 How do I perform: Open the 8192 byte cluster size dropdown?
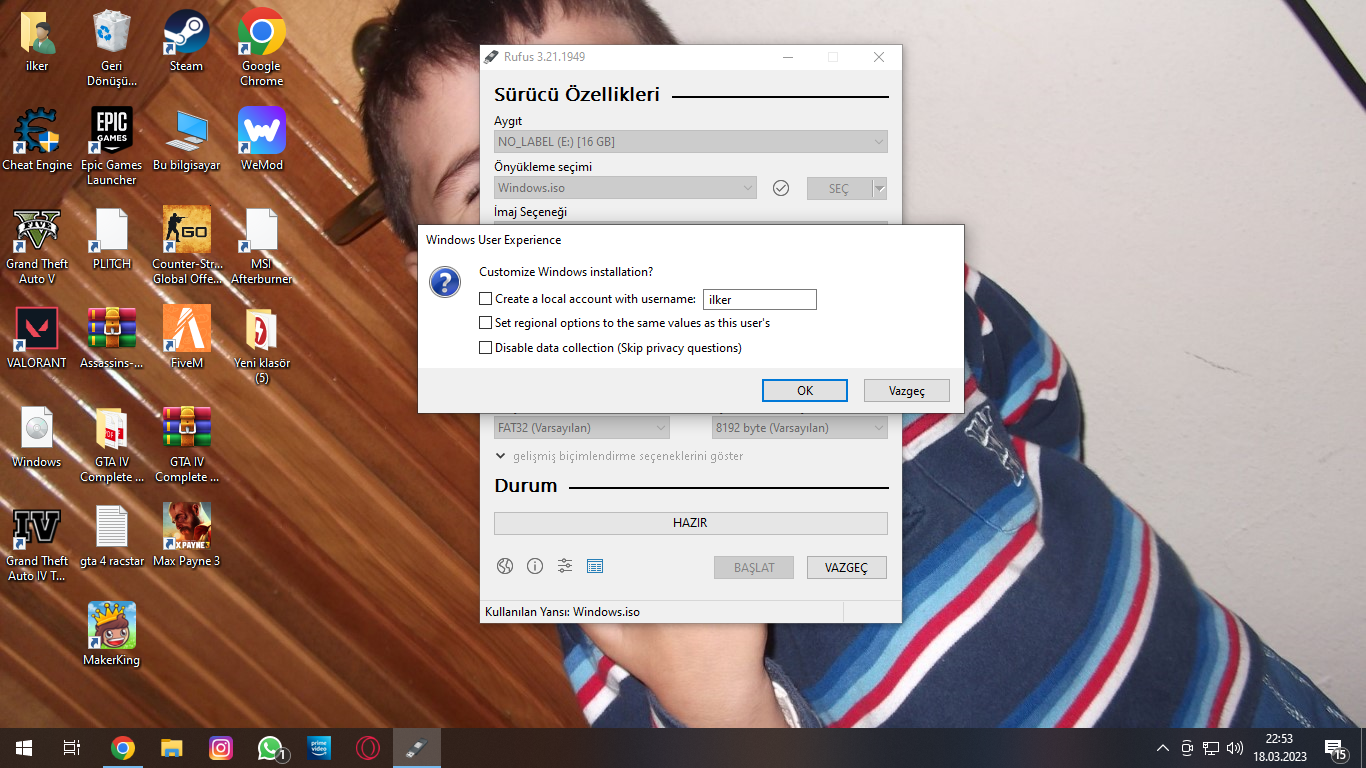(x=800, y=428)
